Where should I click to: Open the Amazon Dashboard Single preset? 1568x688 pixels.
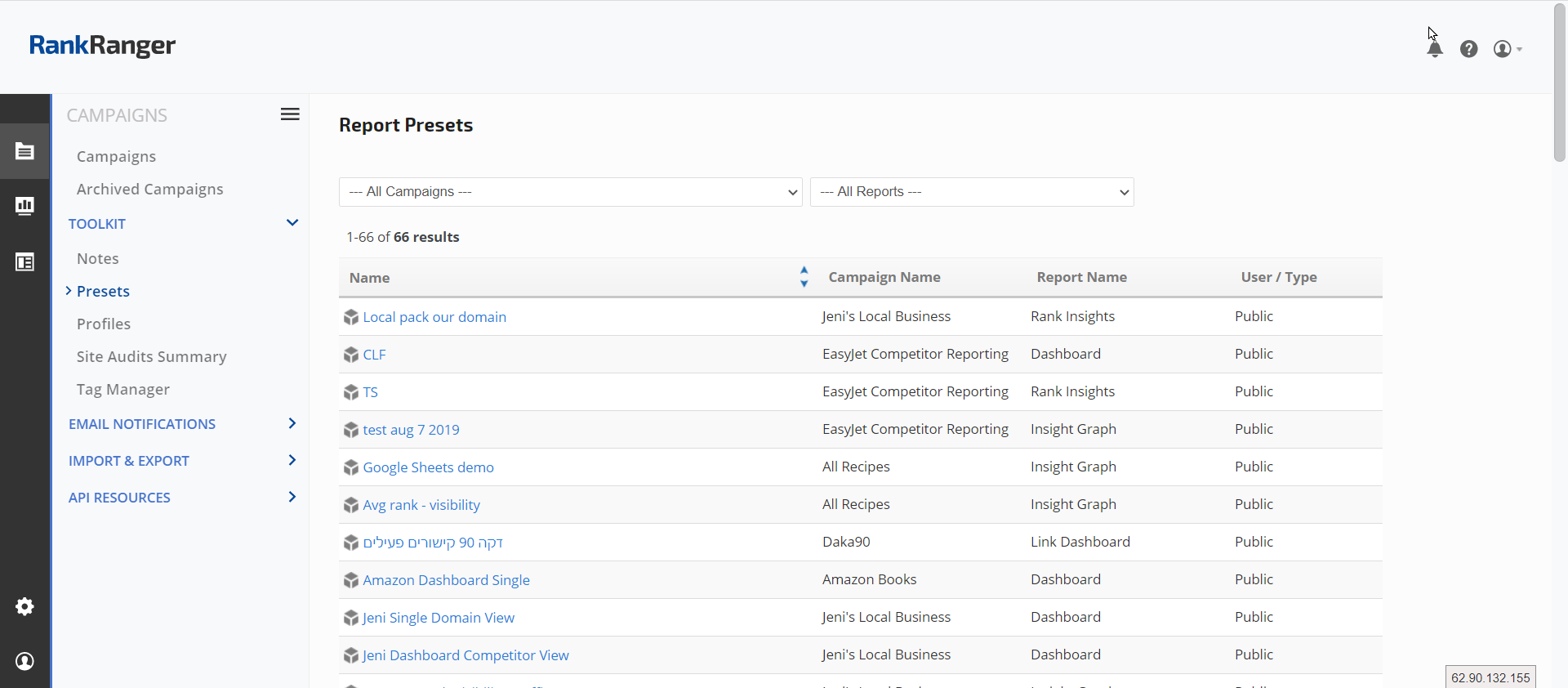pyautogui.click(x=446, y=580)
